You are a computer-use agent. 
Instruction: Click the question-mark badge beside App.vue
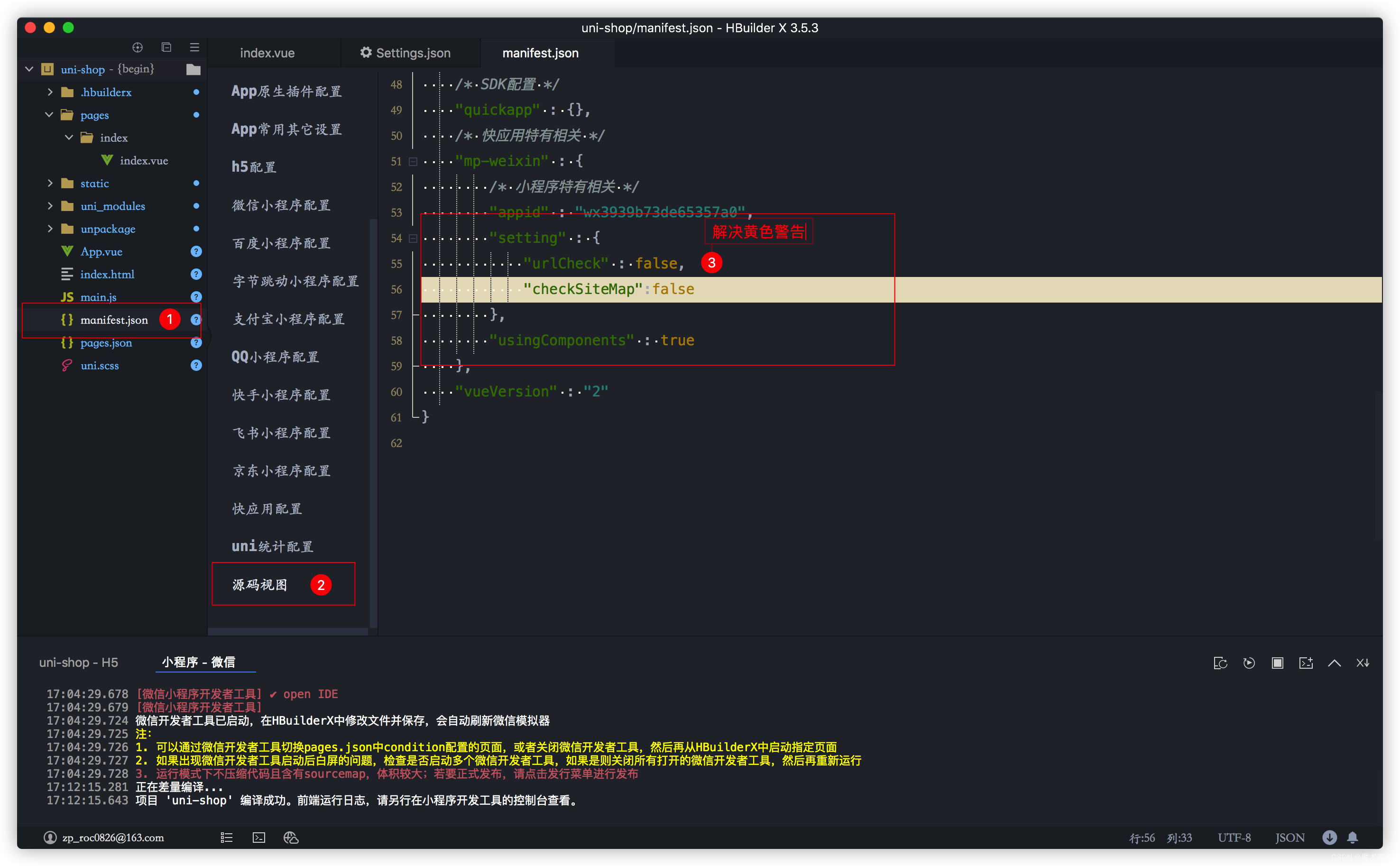click(196, 251)
